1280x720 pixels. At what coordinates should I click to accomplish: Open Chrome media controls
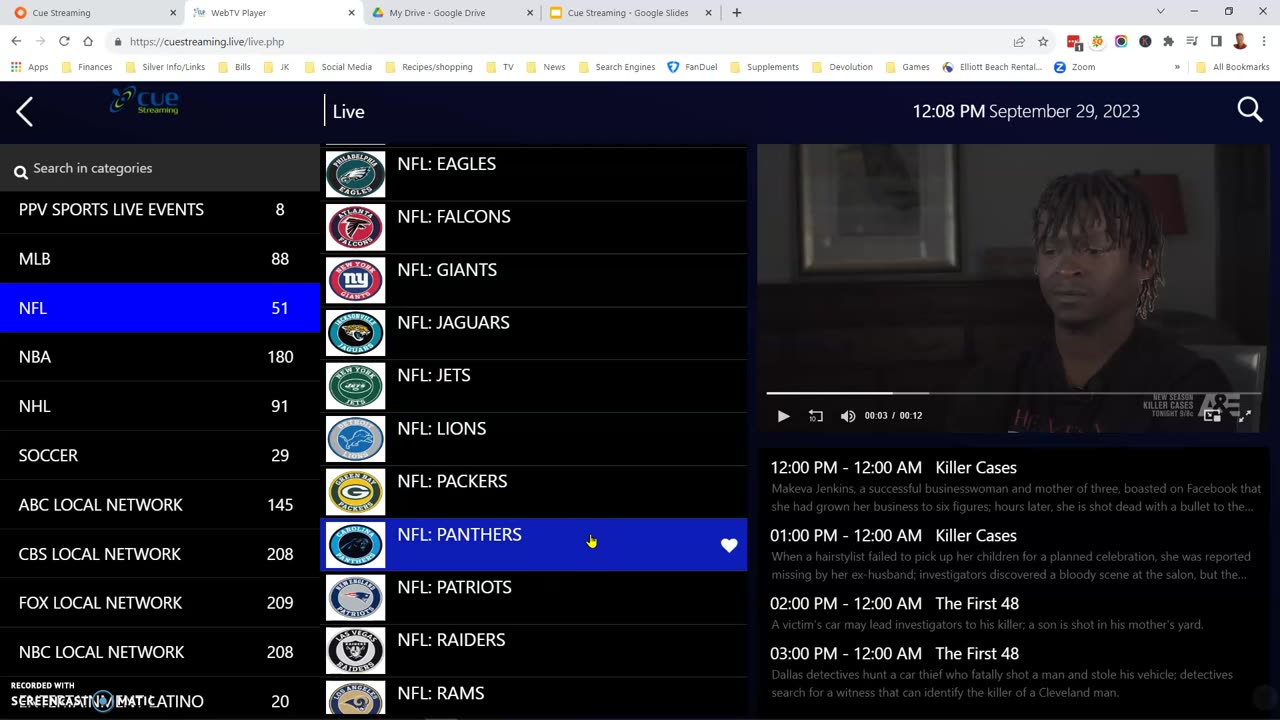[x=1192, y=41]
